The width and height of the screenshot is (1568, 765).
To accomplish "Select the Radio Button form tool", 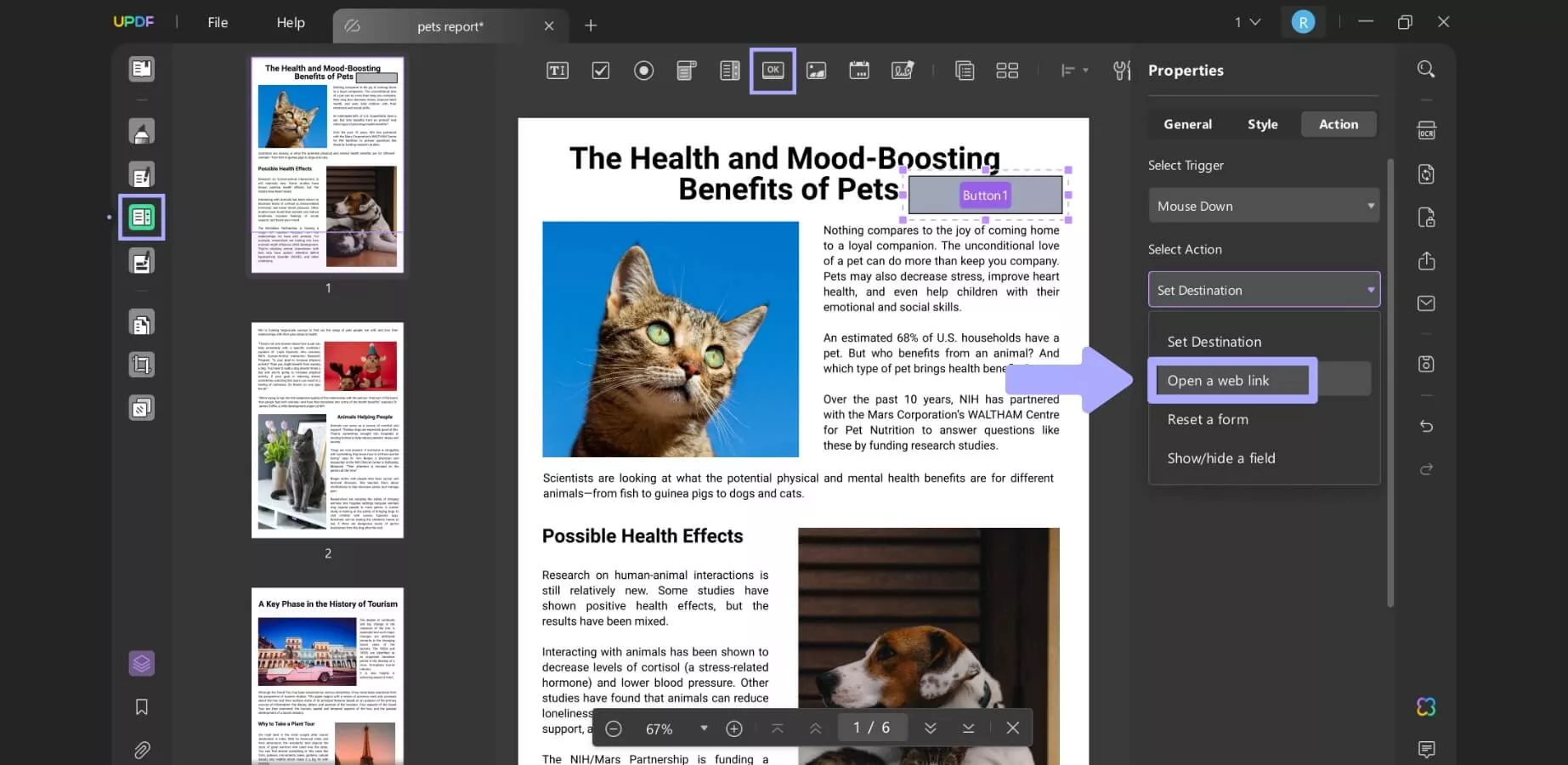I will click(x=644, y=71).
